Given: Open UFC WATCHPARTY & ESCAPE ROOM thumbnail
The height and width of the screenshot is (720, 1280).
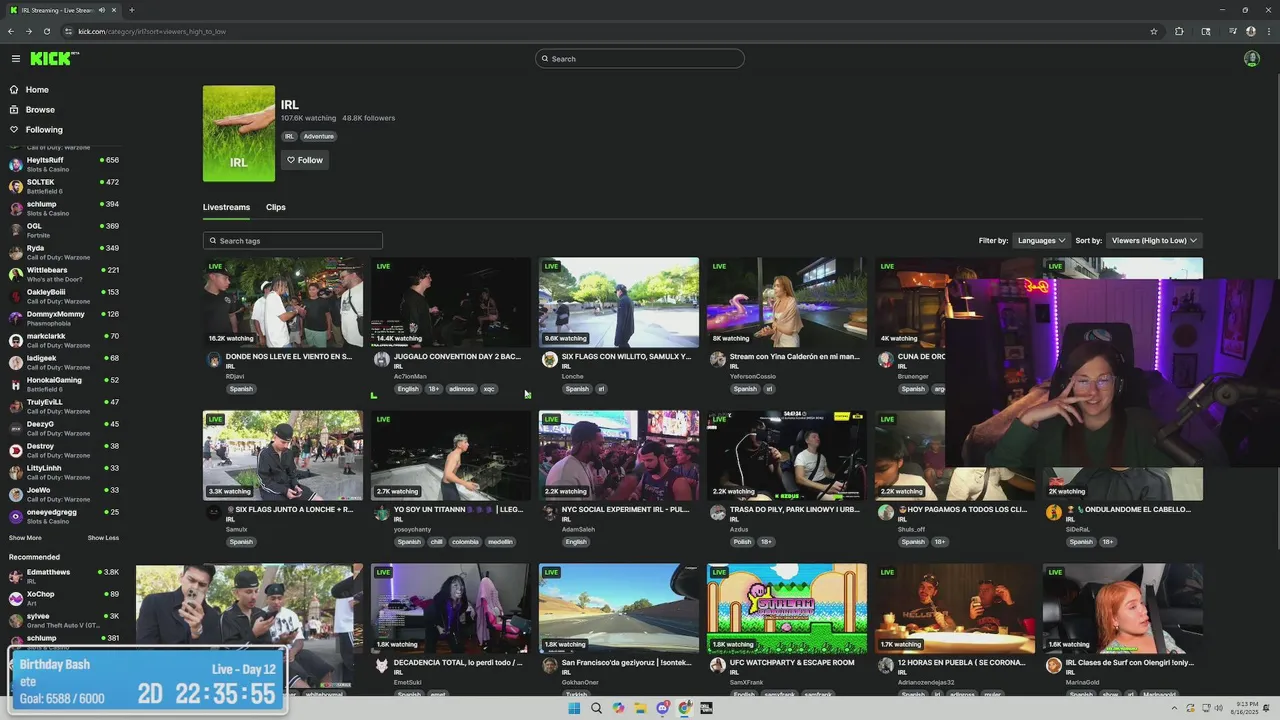Looking at the screenshot, I should 787,608.
